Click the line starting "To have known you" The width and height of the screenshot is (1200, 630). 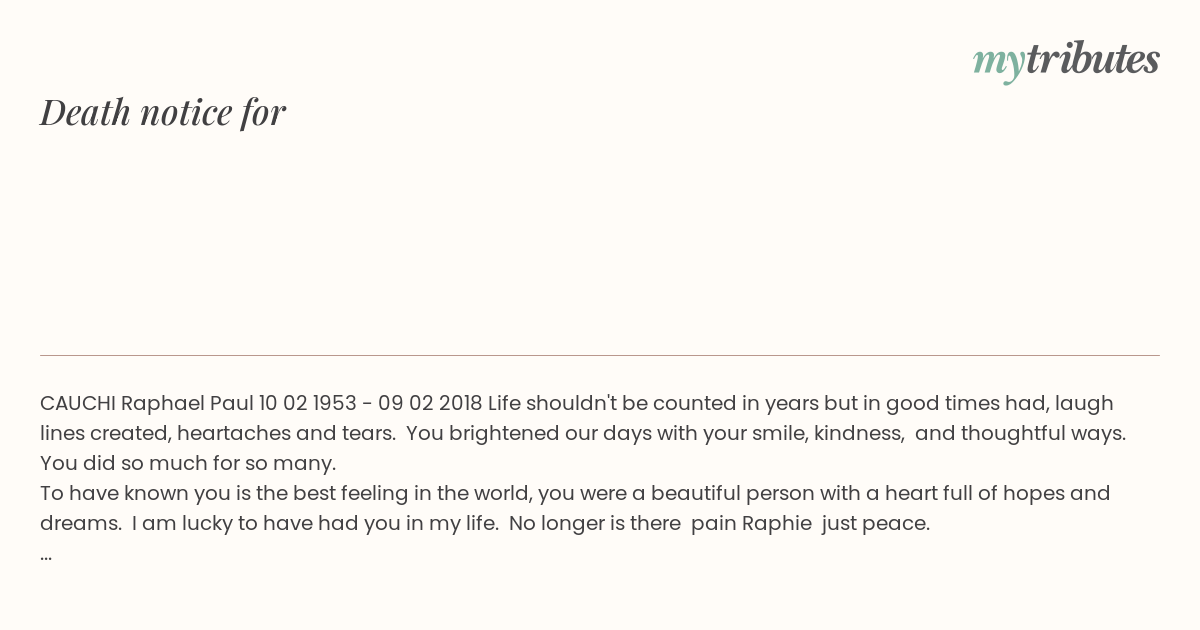click(x=575, y=493)
